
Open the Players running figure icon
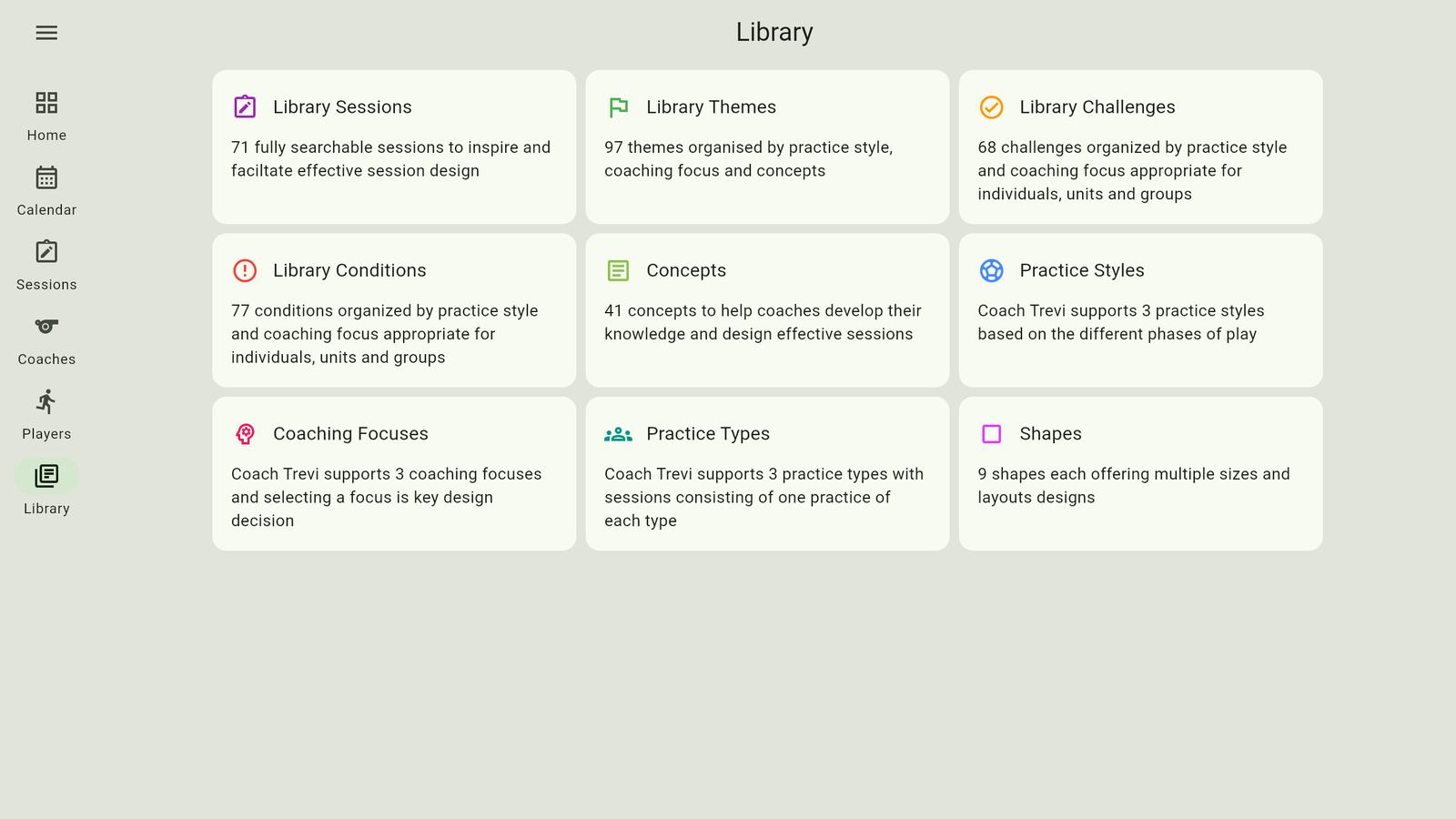[x=46, y=401]
